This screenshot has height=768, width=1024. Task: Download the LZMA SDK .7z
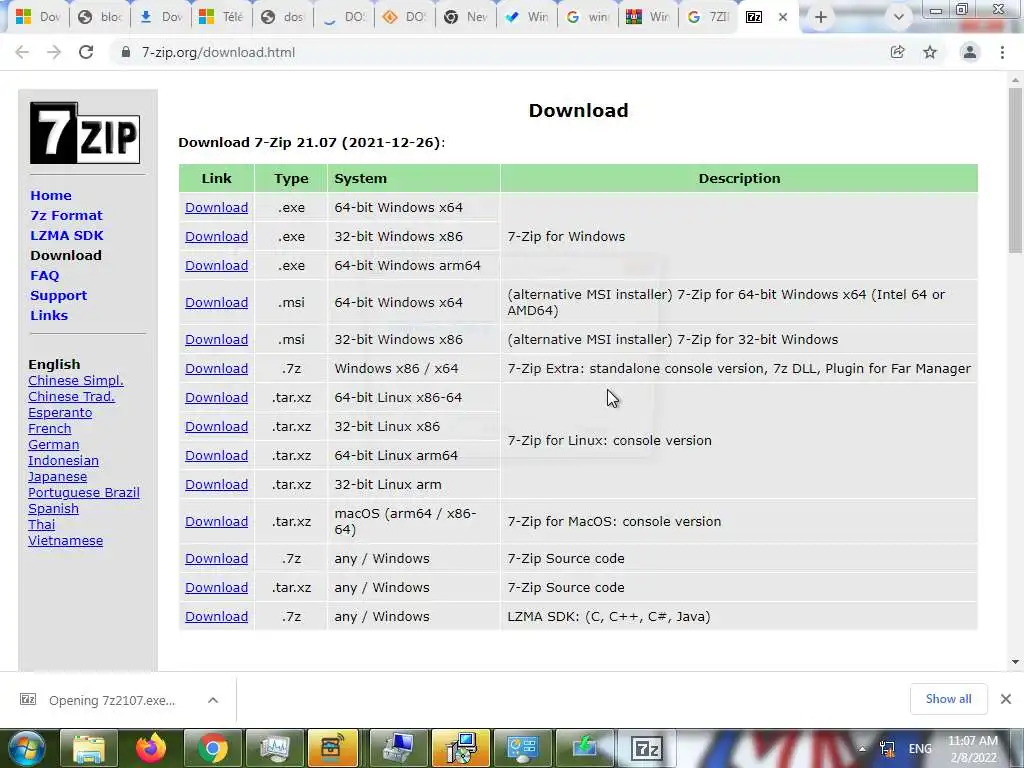216,616
